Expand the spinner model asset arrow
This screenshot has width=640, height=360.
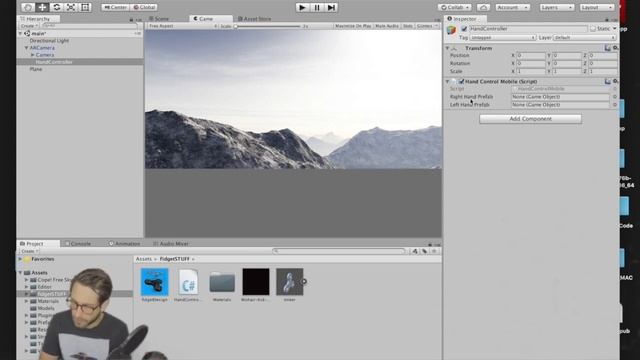304,281
